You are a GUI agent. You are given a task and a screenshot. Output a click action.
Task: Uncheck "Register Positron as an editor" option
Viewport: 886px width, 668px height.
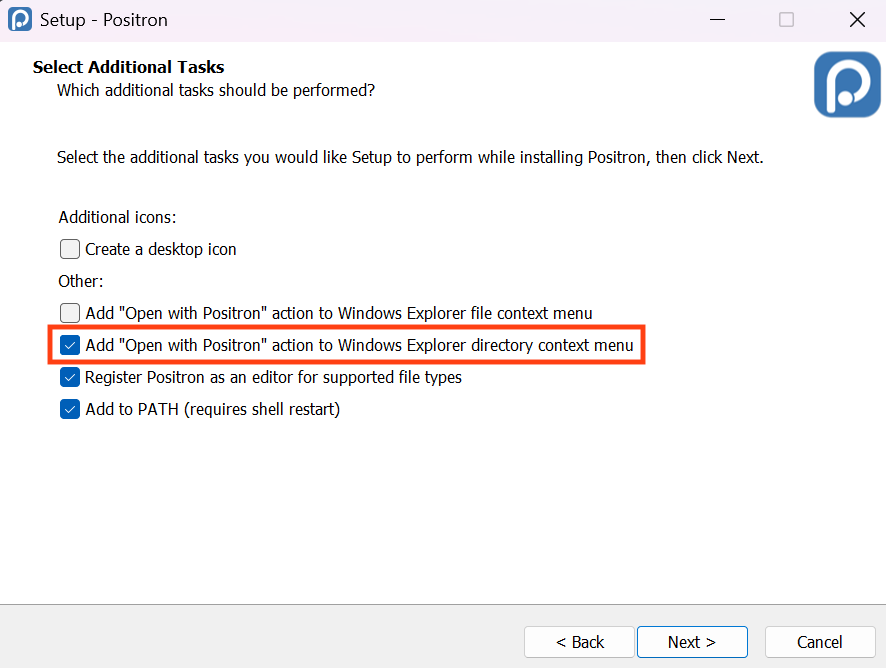coord(69,377)
